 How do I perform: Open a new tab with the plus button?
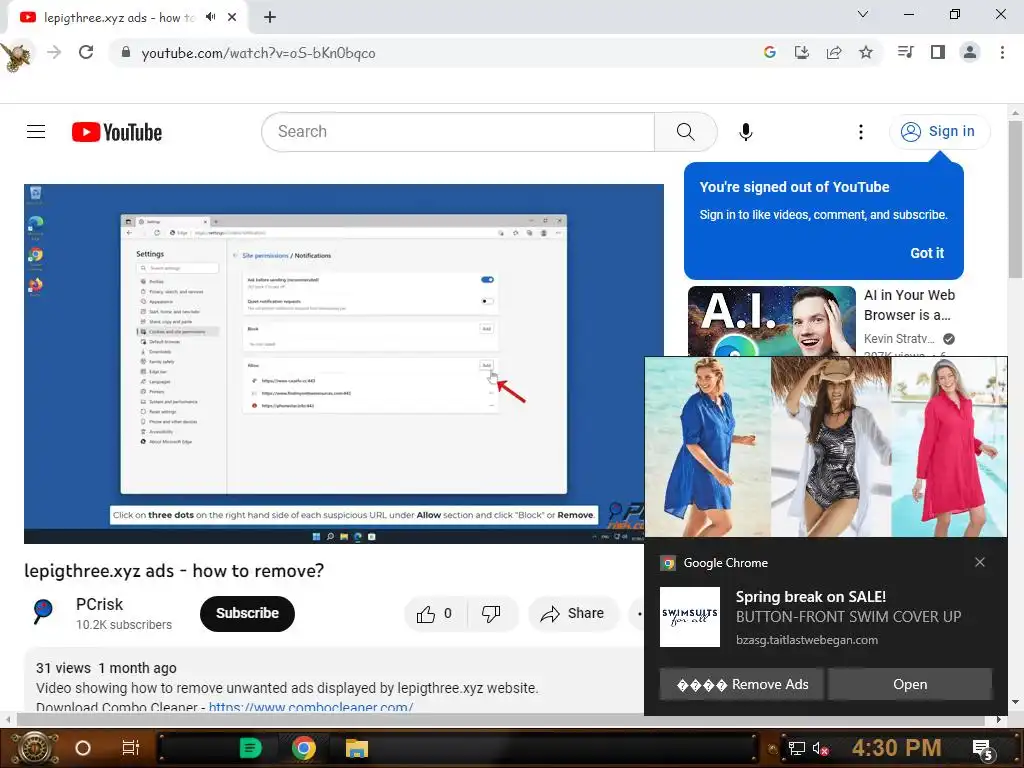270,17
